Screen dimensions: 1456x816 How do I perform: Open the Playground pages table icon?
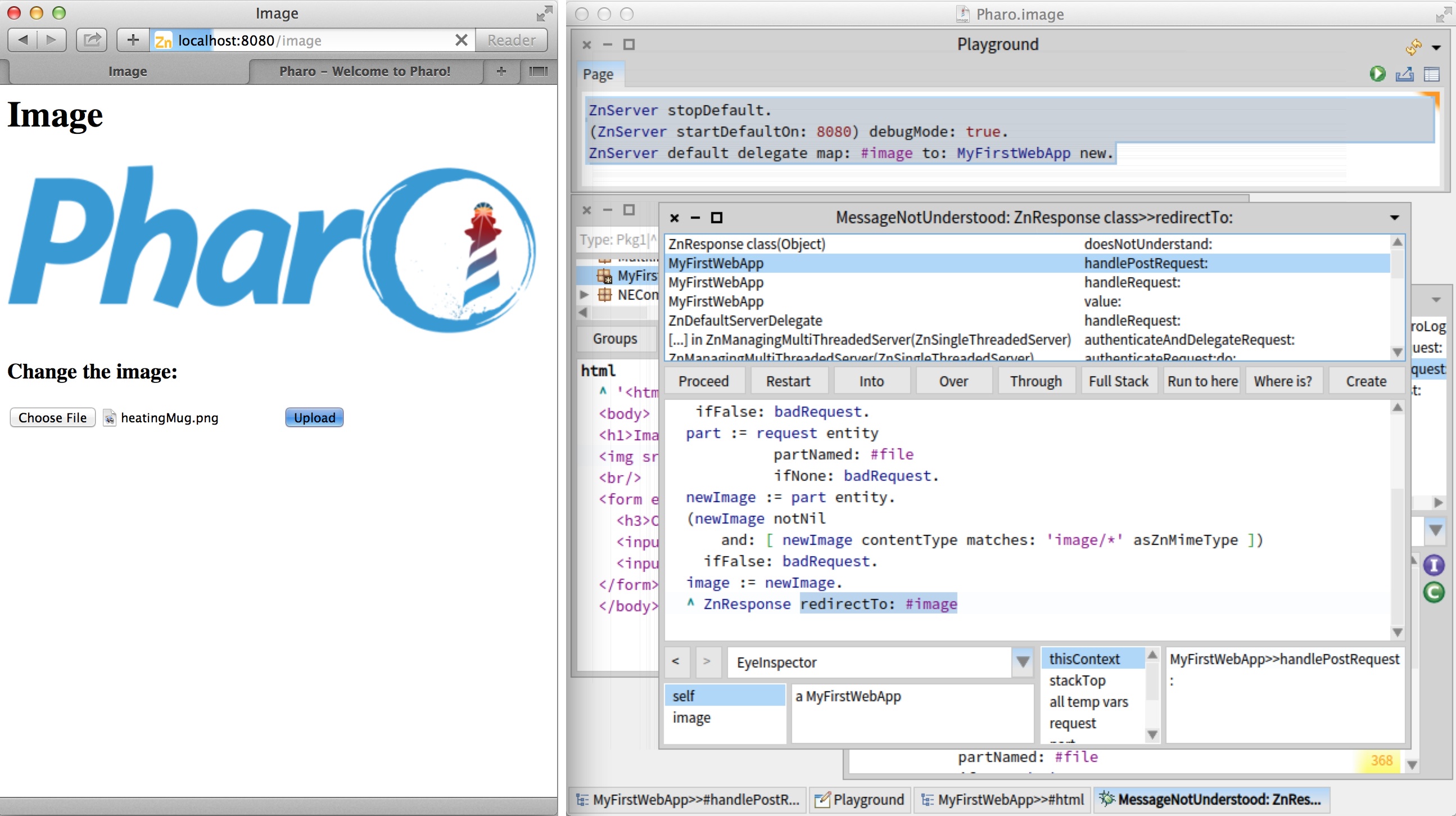tap(1431, 74)
